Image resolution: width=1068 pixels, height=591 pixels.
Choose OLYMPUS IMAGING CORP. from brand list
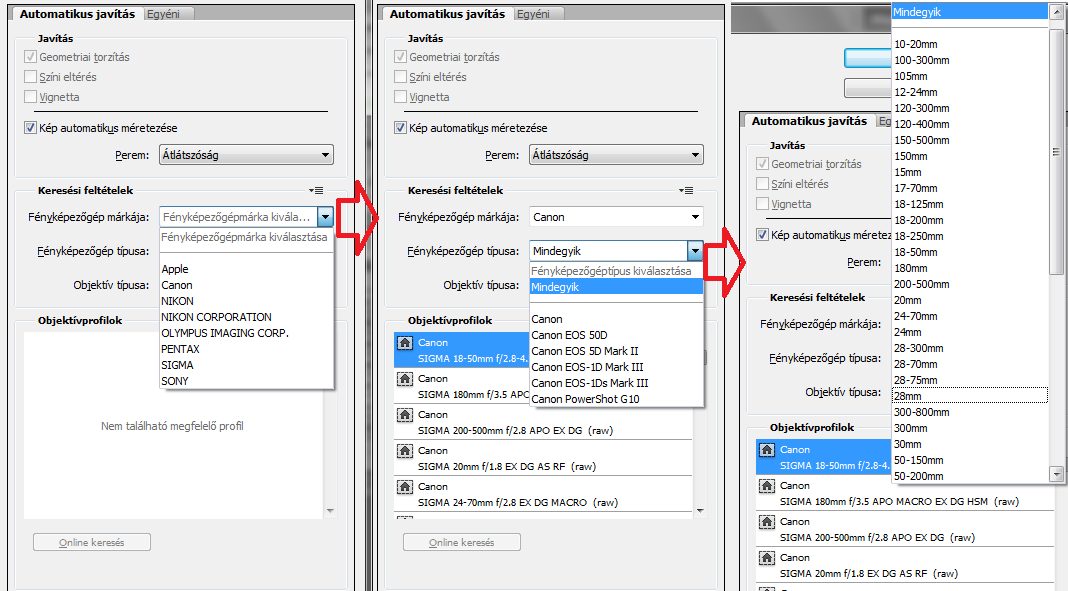click(x=247, y=333)
